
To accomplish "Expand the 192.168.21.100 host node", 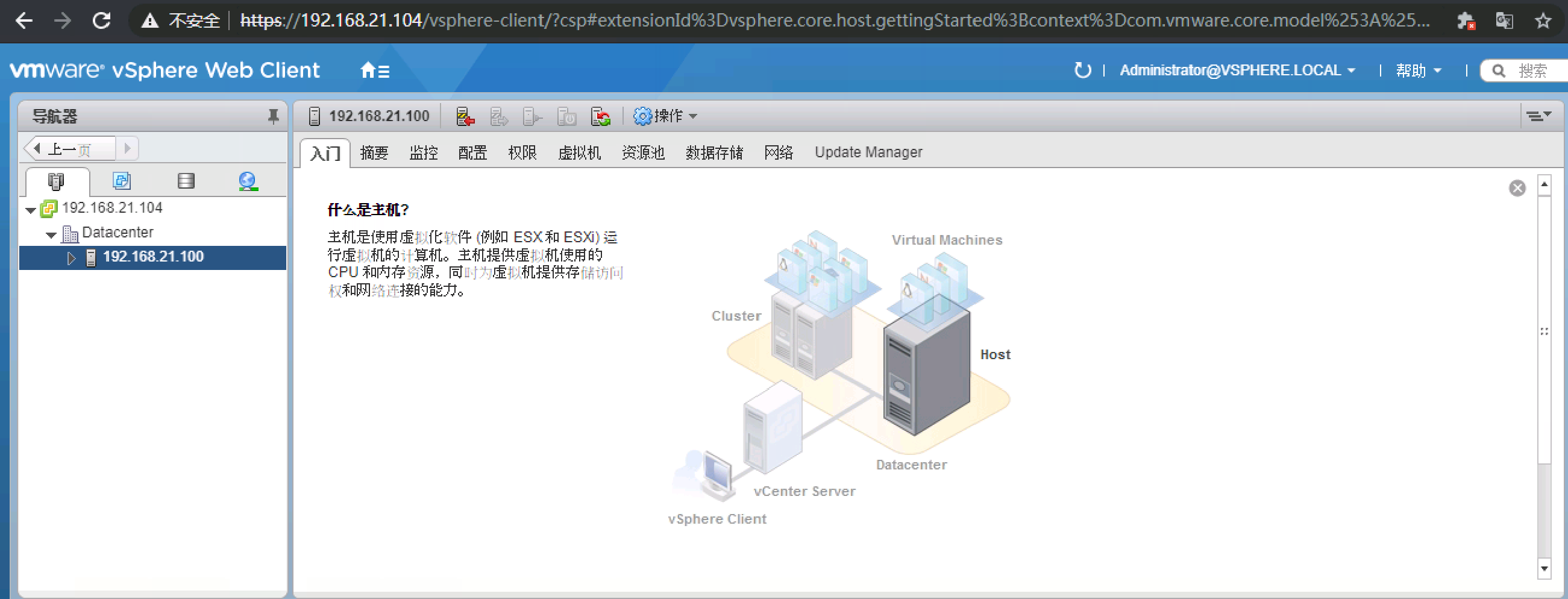I will (x=71, y=258).
